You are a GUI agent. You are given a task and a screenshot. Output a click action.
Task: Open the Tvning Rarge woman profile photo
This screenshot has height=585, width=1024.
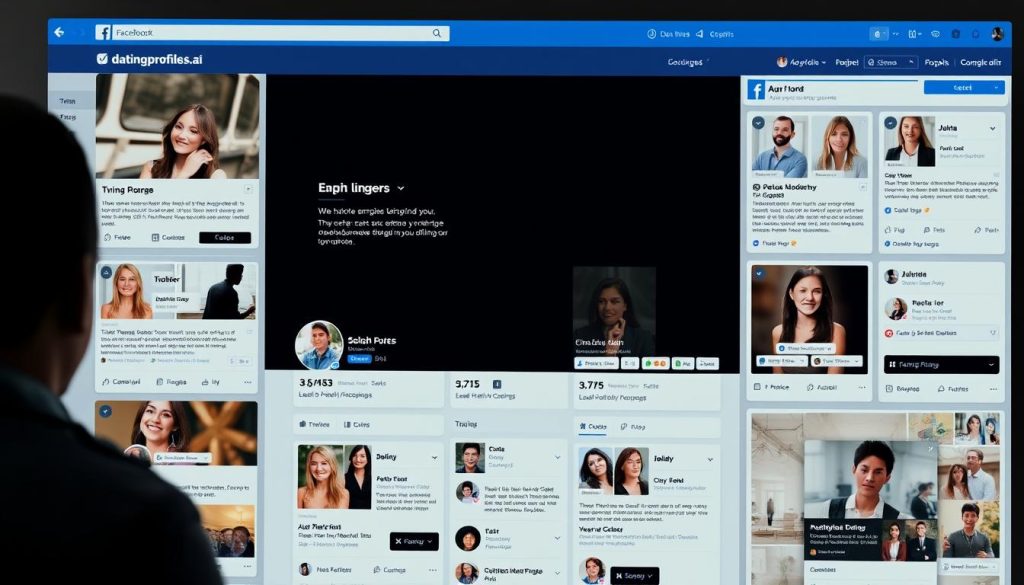(x=177, y=126)
